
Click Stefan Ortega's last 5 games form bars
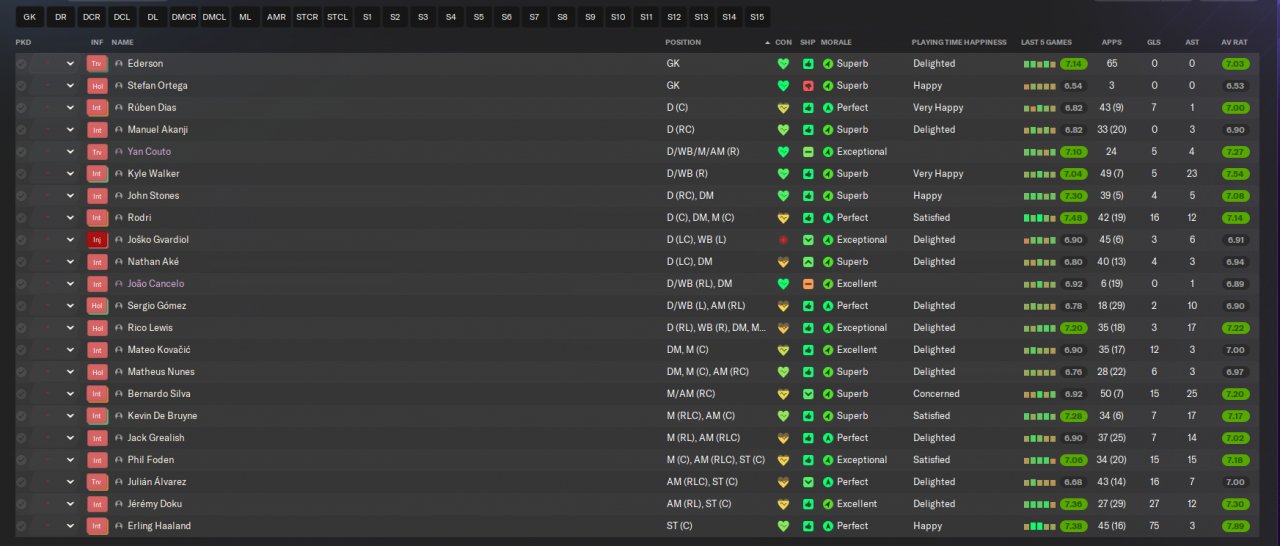(1039, 85)
